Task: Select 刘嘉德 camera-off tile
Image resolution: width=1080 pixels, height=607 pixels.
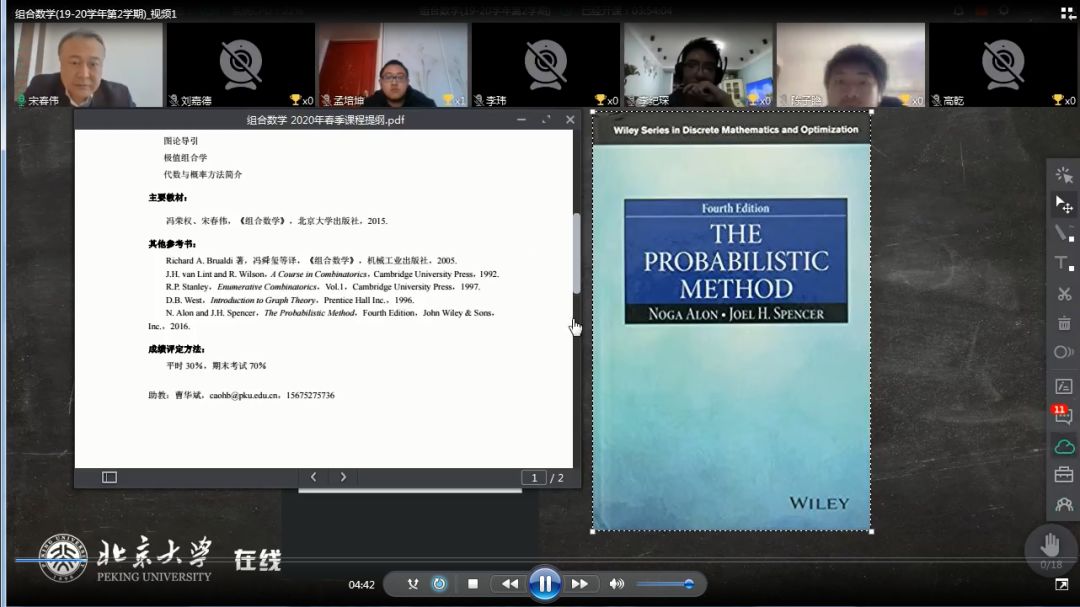Action: [x=240, y=65]
